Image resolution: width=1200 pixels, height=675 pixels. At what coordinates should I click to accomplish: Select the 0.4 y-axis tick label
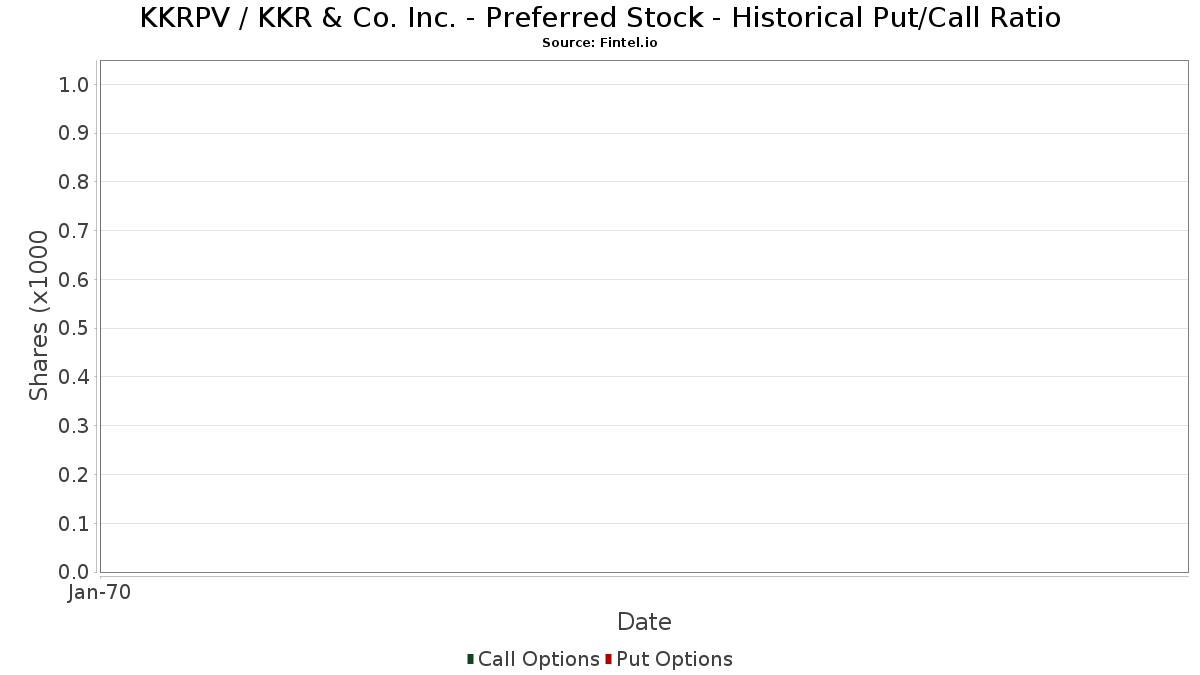point(75,377)
